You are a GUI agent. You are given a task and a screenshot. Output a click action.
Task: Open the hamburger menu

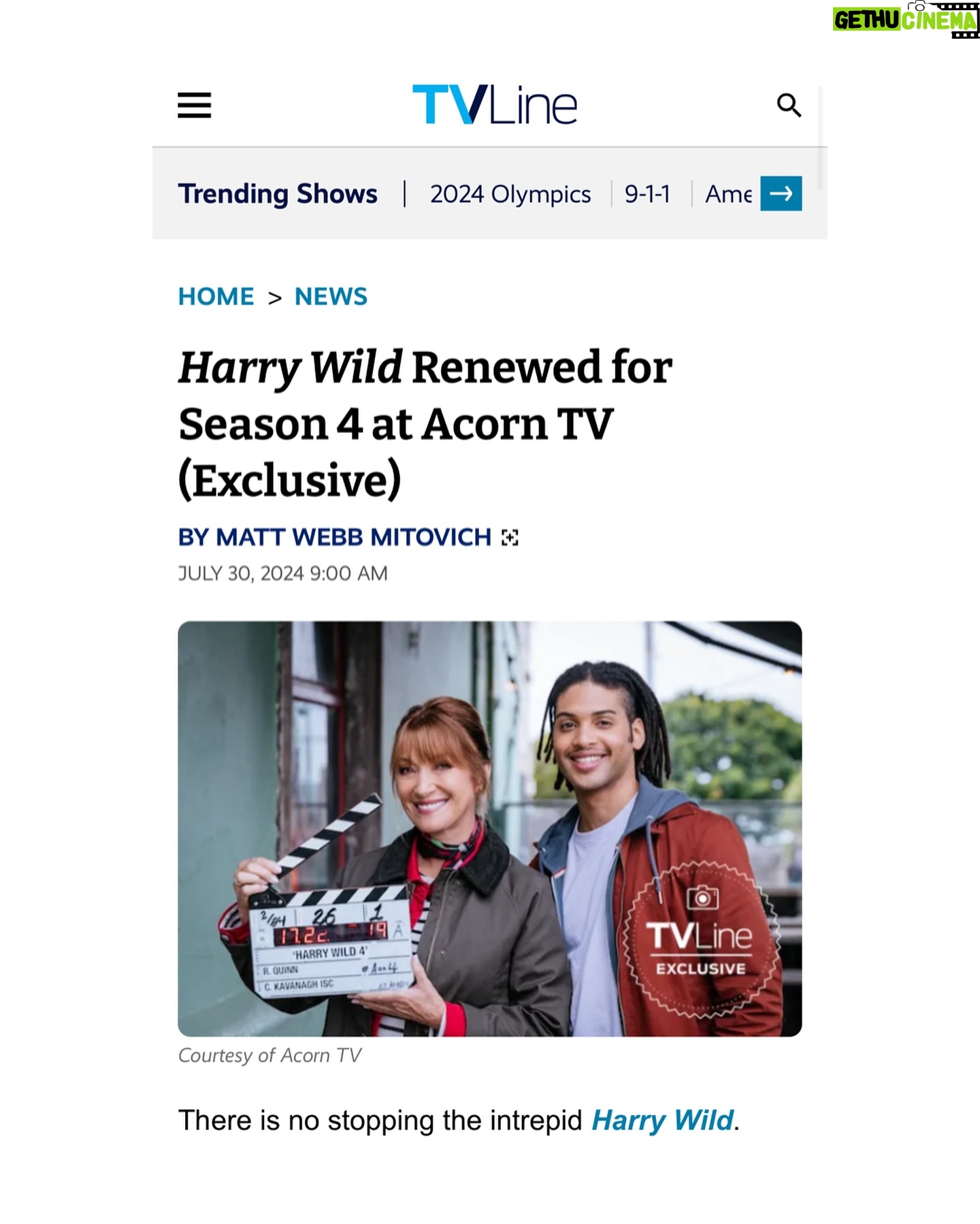[x=194, y=106]
